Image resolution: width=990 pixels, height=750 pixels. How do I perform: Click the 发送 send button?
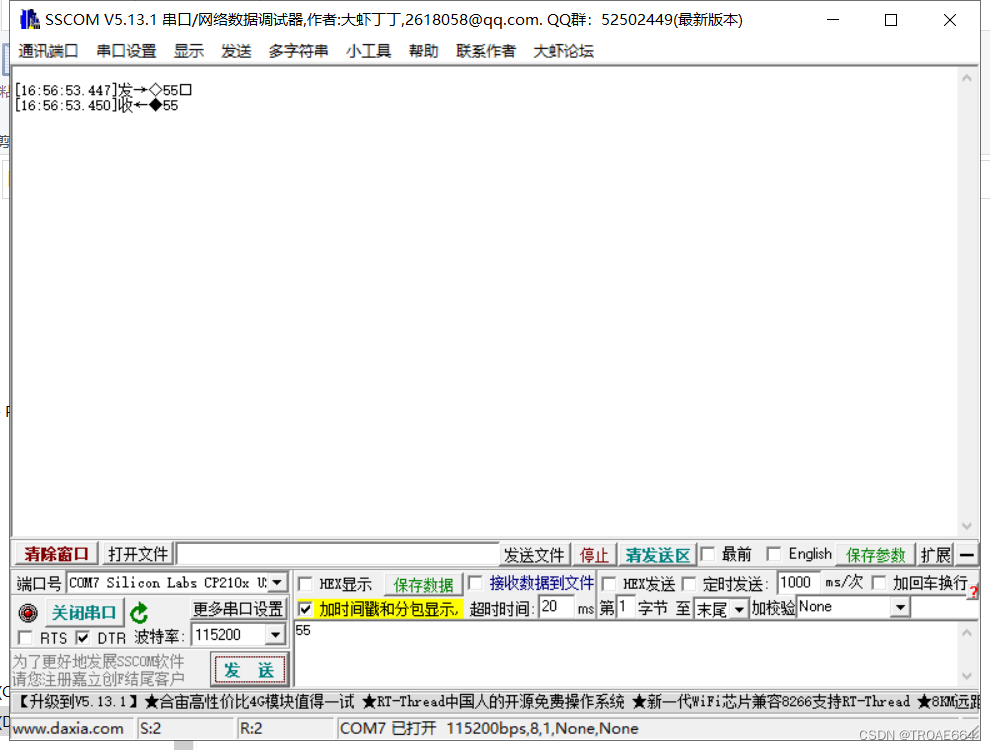(249, 670)
